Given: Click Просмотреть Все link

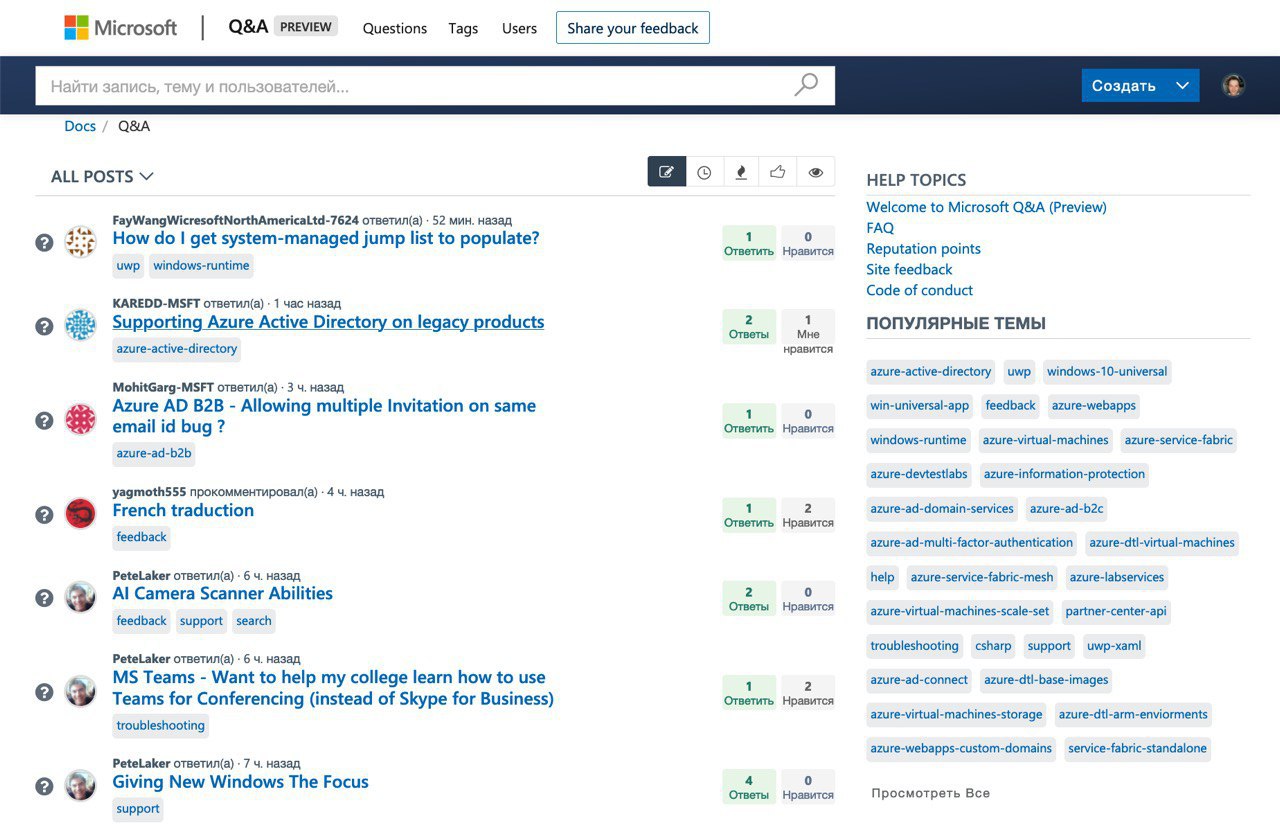Looking at the screenshot, I should (930, 793).
